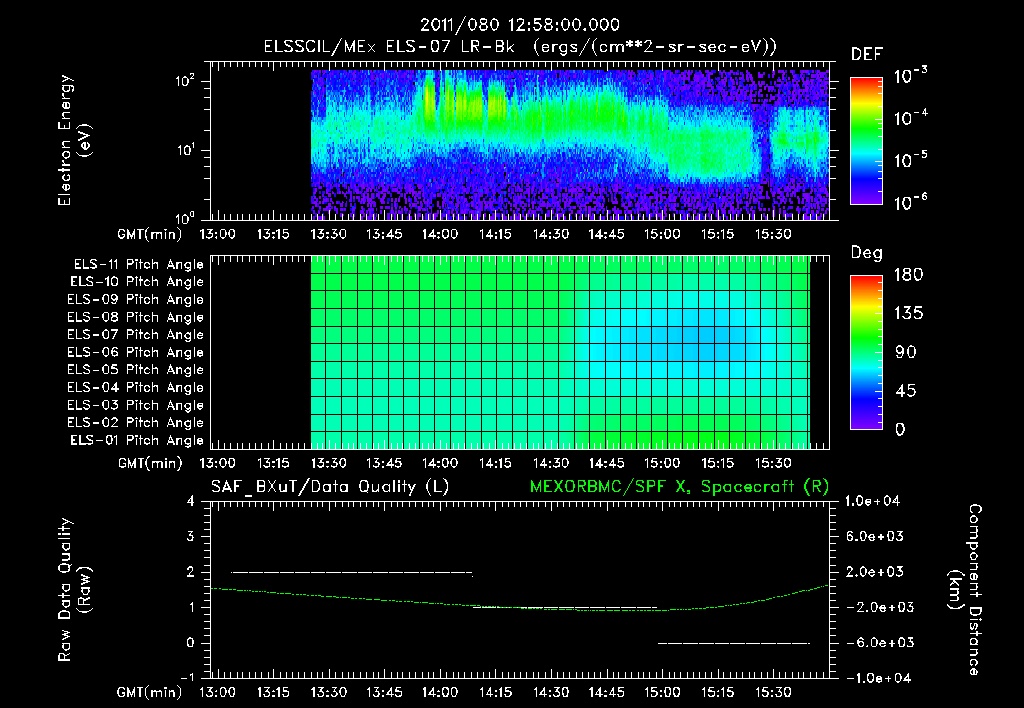The height and width of the screenshot is (708, 1024).
Task: Click the 'ELS-08 Pitch Angle' row label
Action: click(x=136, y=317)
